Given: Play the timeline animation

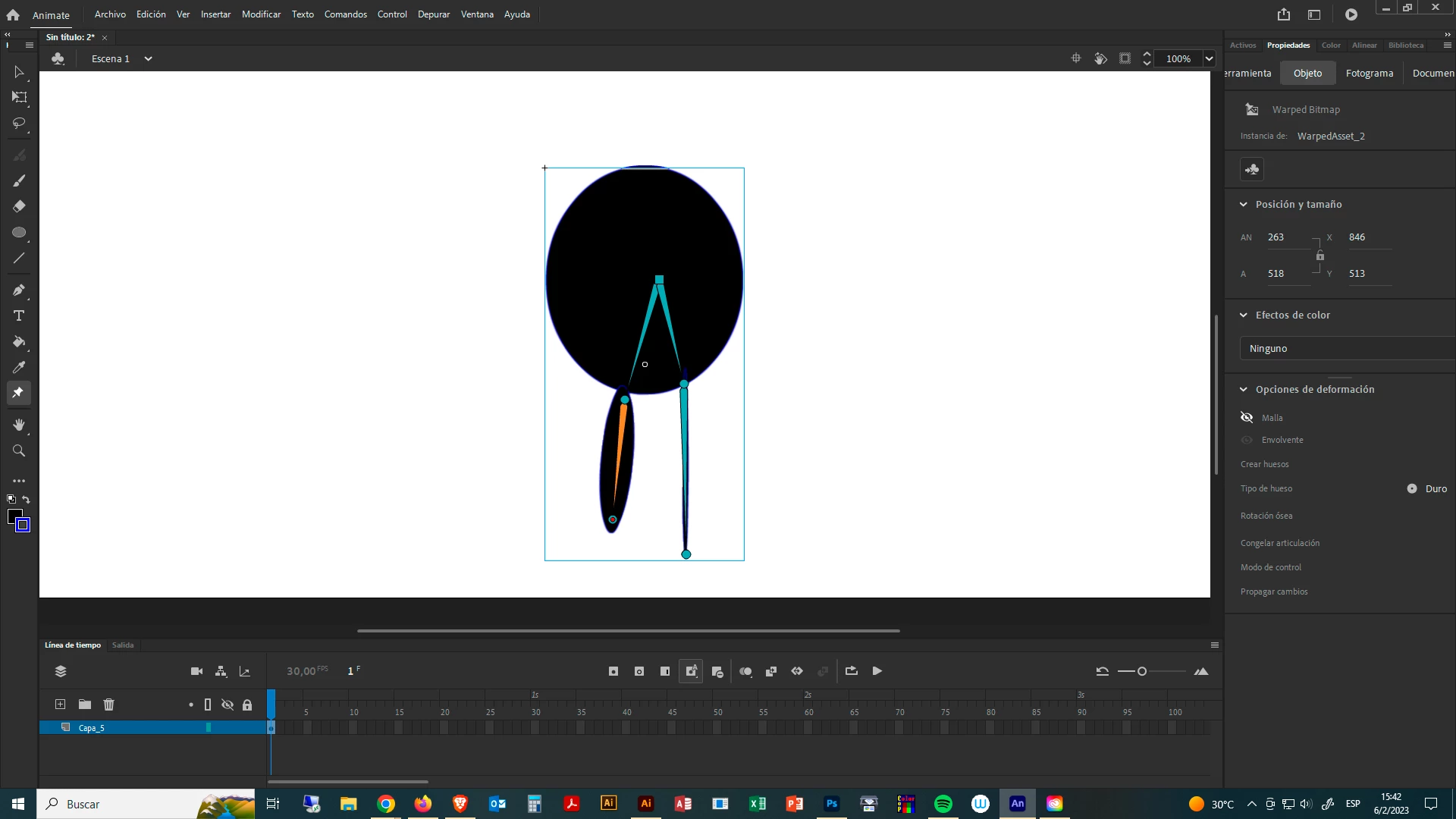Looking at the screenshot, I should click(877, 671).
